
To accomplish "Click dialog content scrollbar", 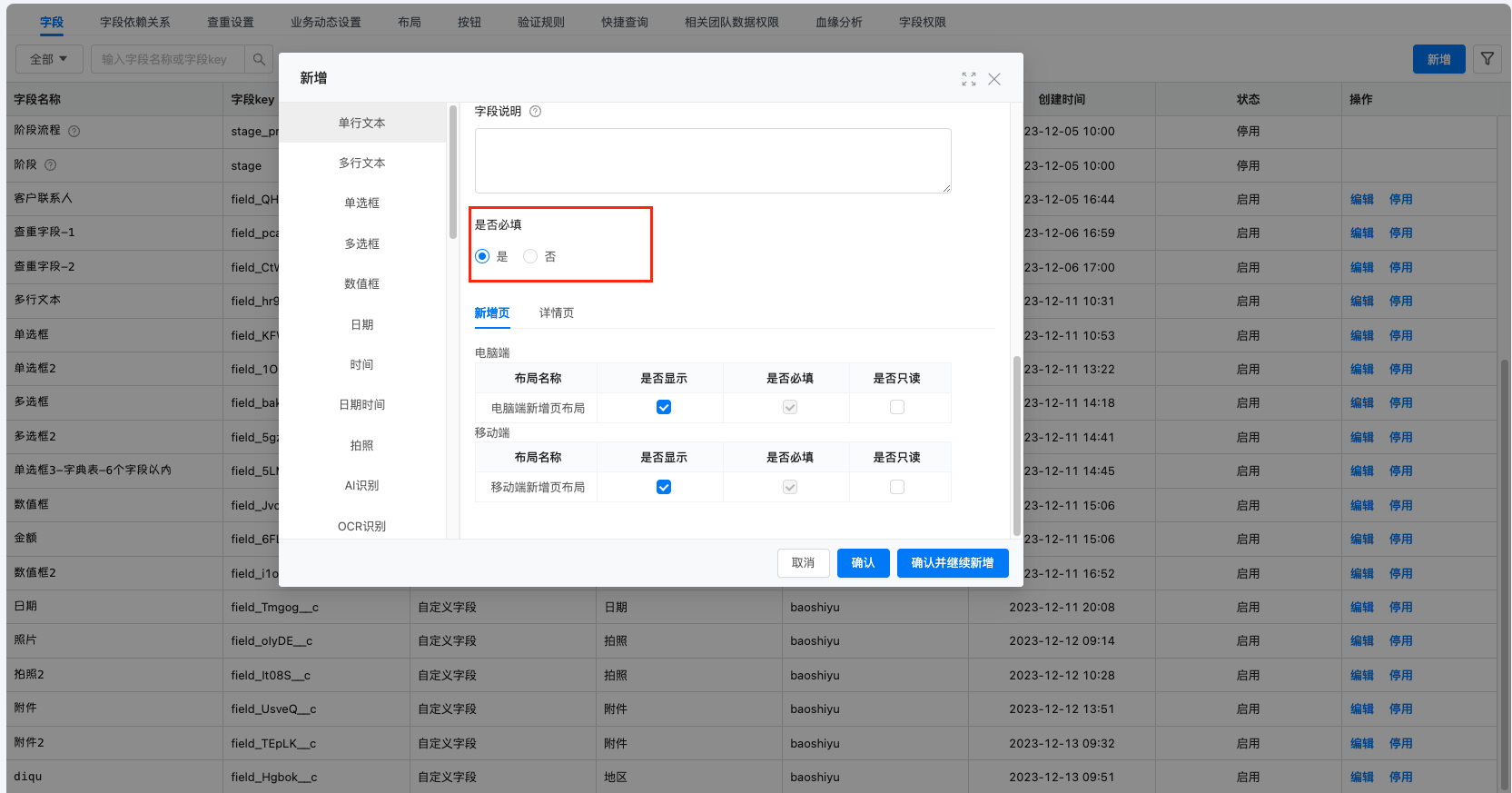I will (x=1016, y=445).
